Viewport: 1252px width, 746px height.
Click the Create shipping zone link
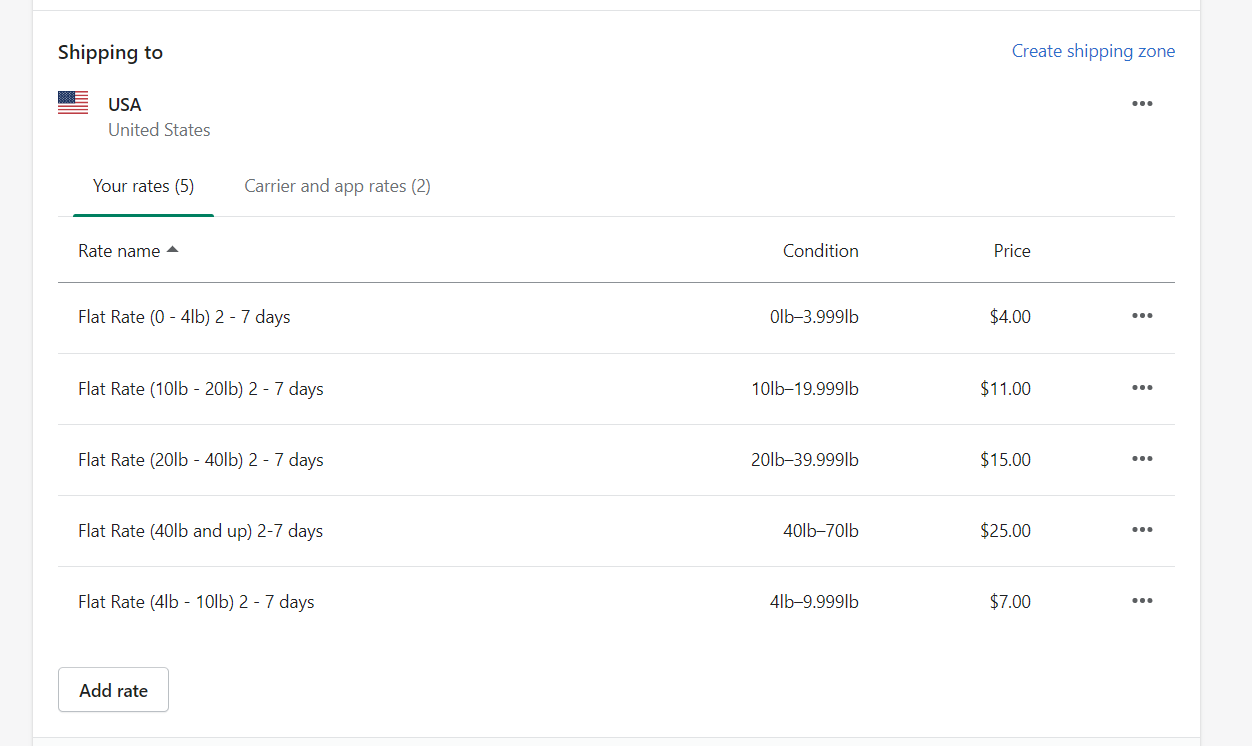pyautogui.click(x=1093, y=51)
